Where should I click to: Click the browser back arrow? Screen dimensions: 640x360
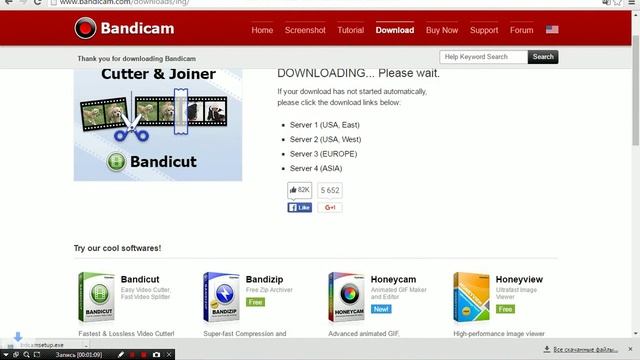(8, 2)
